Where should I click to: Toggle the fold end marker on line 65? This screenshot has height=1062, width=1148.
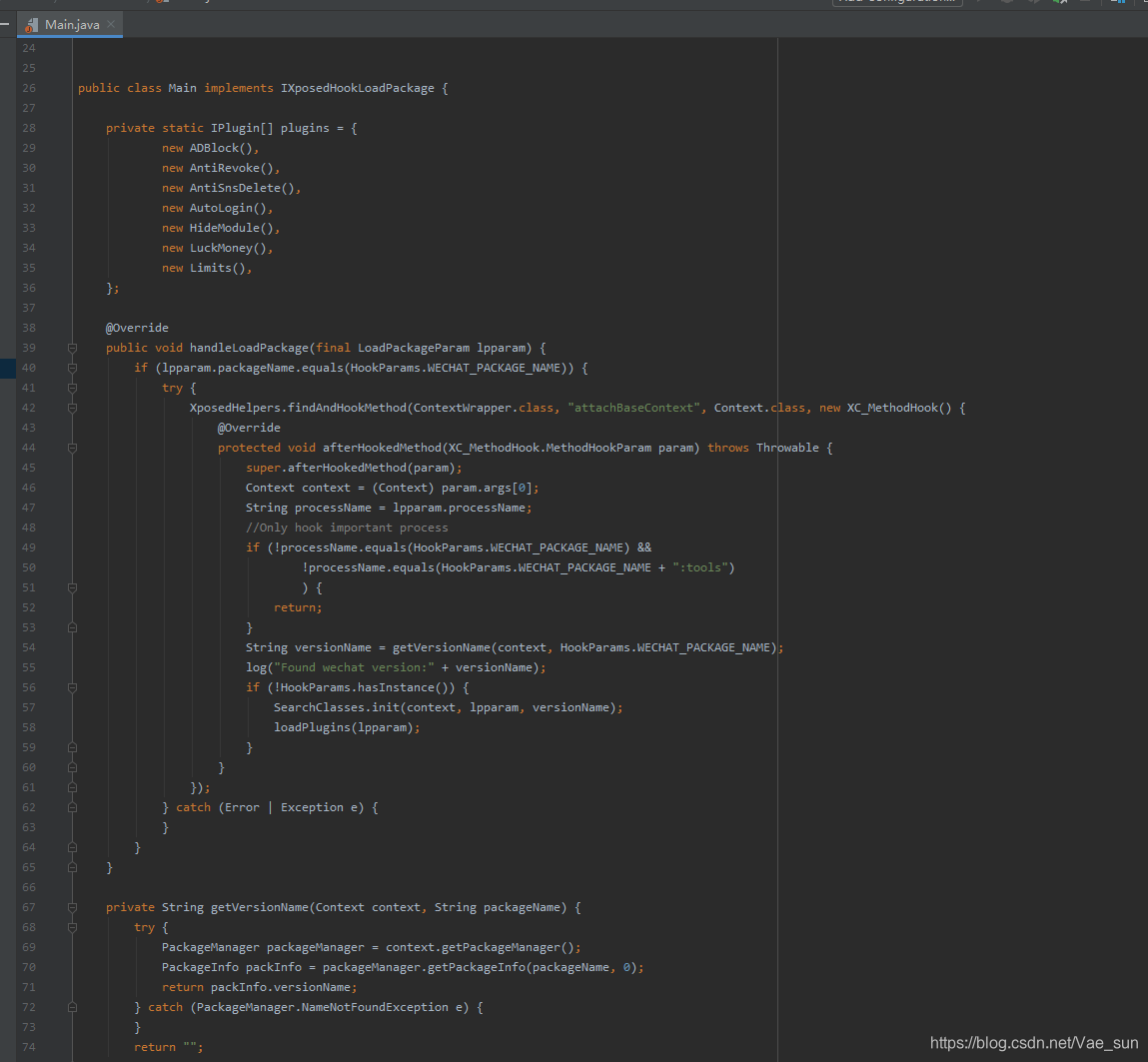tap(73, 867)
